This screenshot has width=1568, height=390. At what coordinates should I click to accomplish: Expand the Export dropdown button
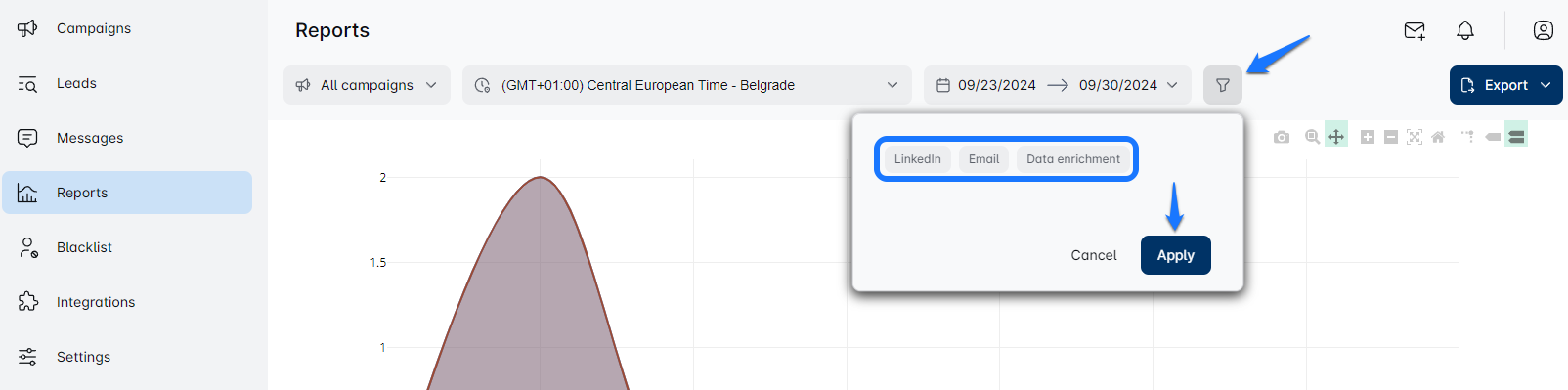(1505, 85)
